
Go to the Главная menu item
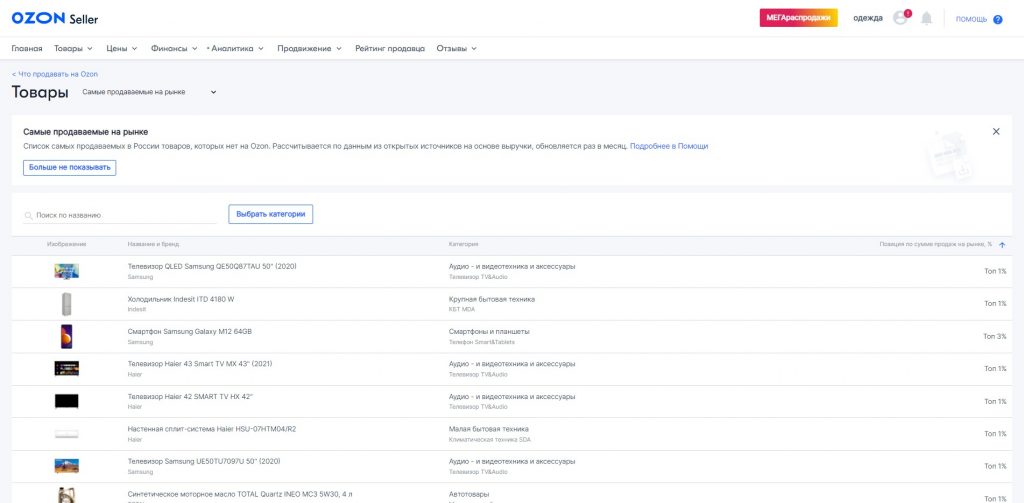pyautogui.click(x=27, y=48)
